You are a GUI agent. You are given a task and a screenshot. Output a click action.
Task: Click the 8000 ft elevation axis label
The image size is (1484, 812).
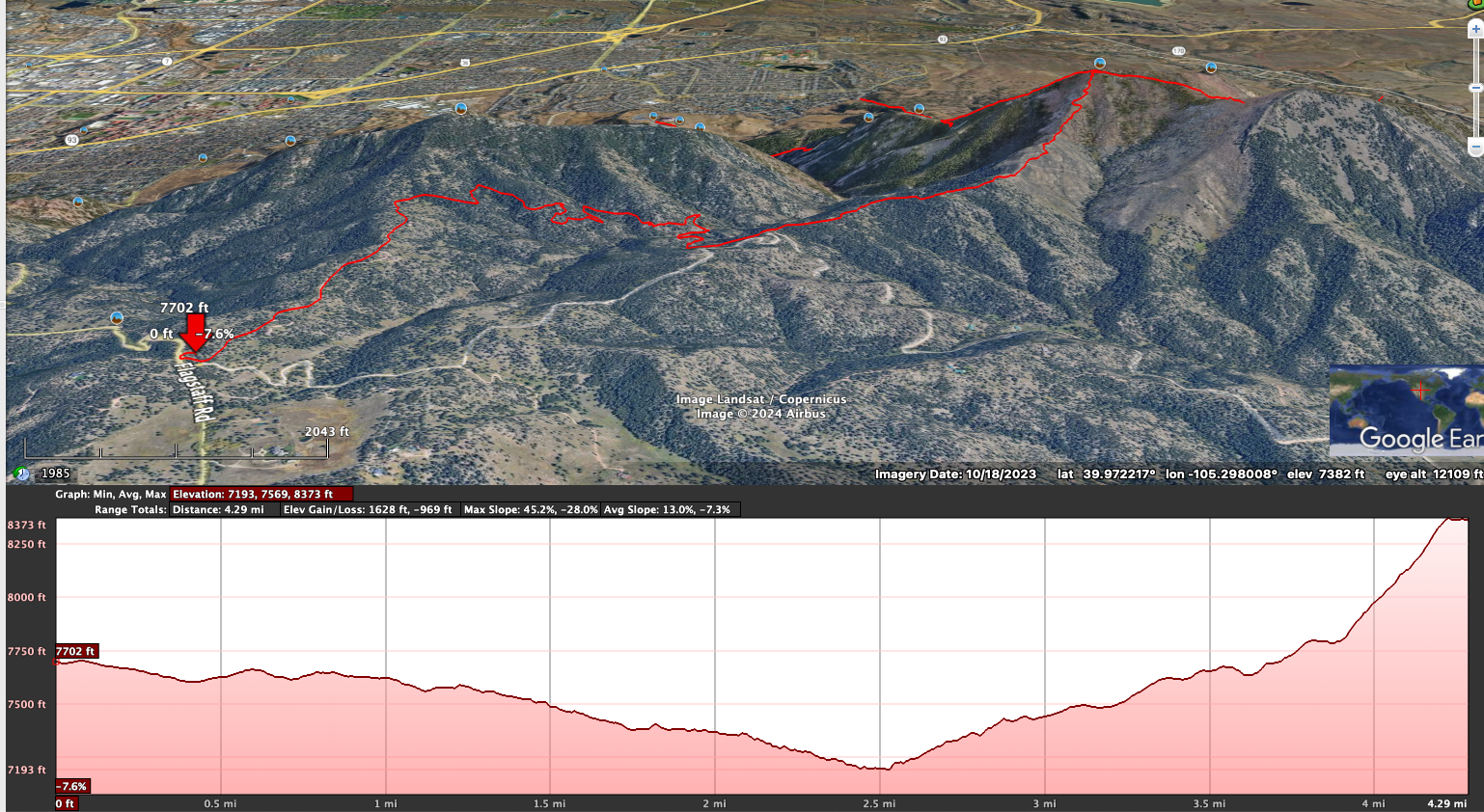(x=27, y=597)
